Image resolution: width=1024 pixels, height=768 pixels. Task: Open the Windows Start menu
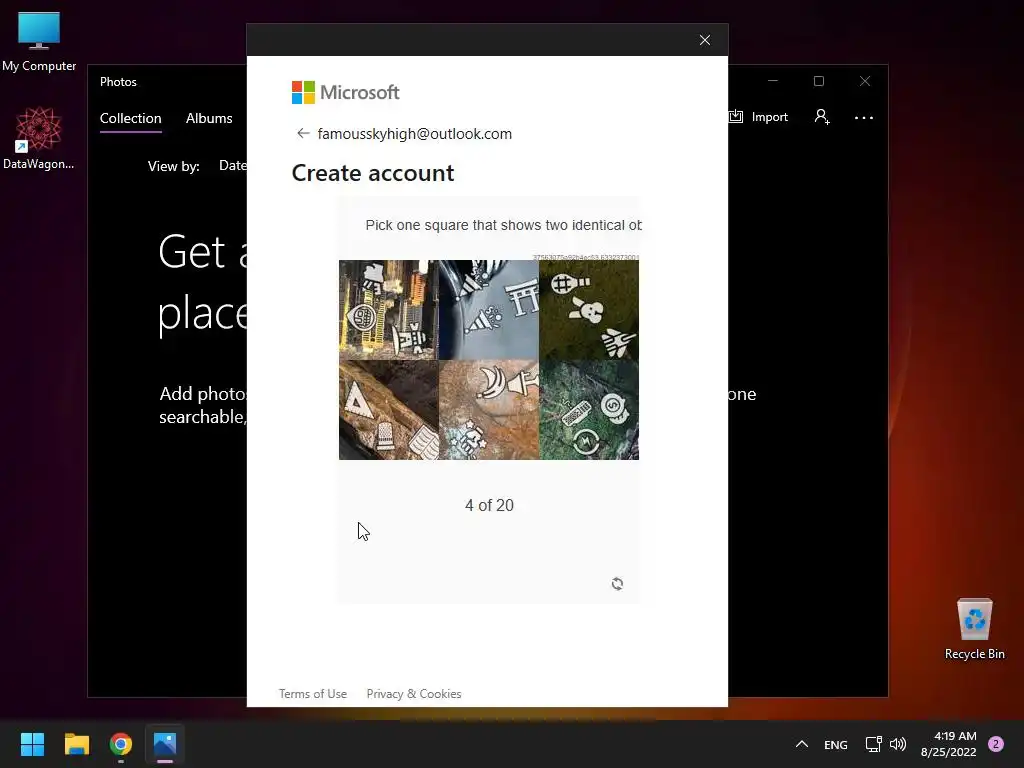(32, 744)
